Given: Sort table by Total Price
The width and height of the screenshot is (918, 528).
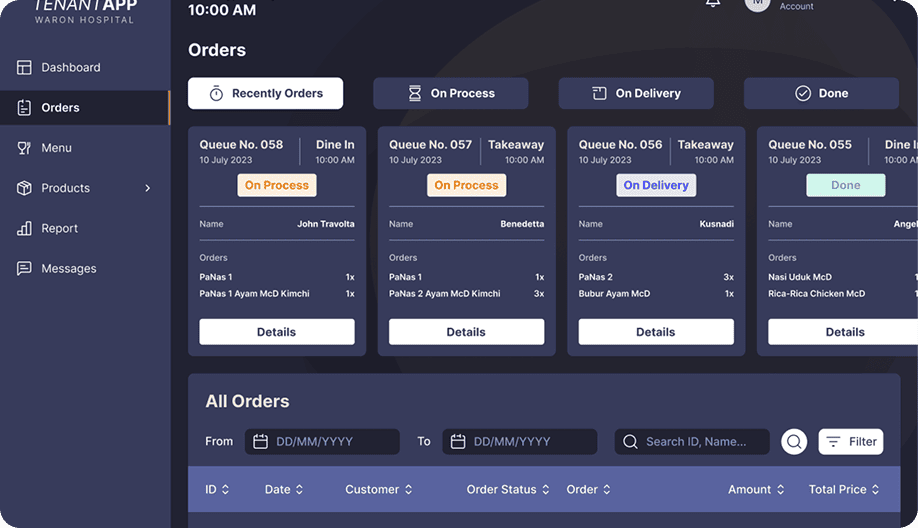Looking at the screenshot, I should tap(844, 490).
